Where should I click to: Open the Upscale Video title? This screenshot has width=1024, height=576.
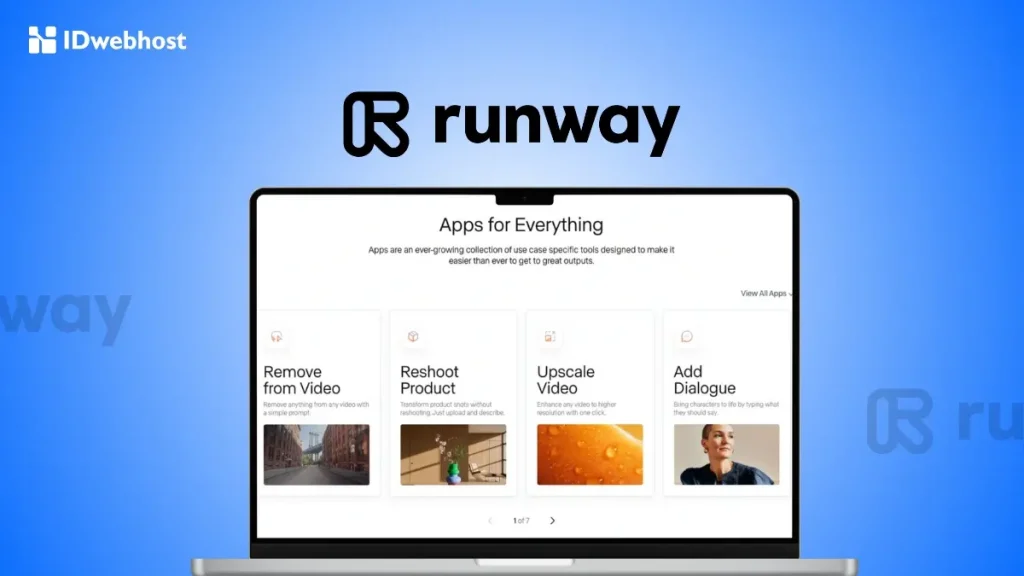pos(566,380)
